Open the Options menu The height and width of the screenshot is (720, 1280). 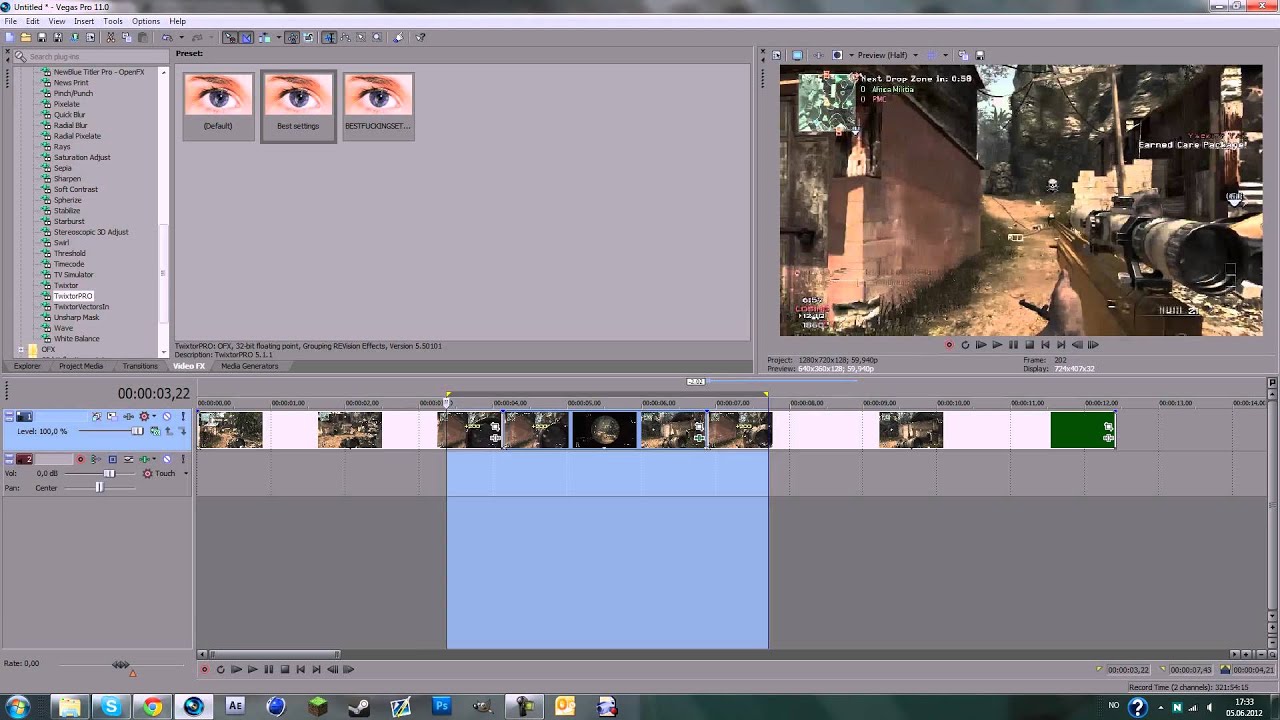tap(146, 21)
